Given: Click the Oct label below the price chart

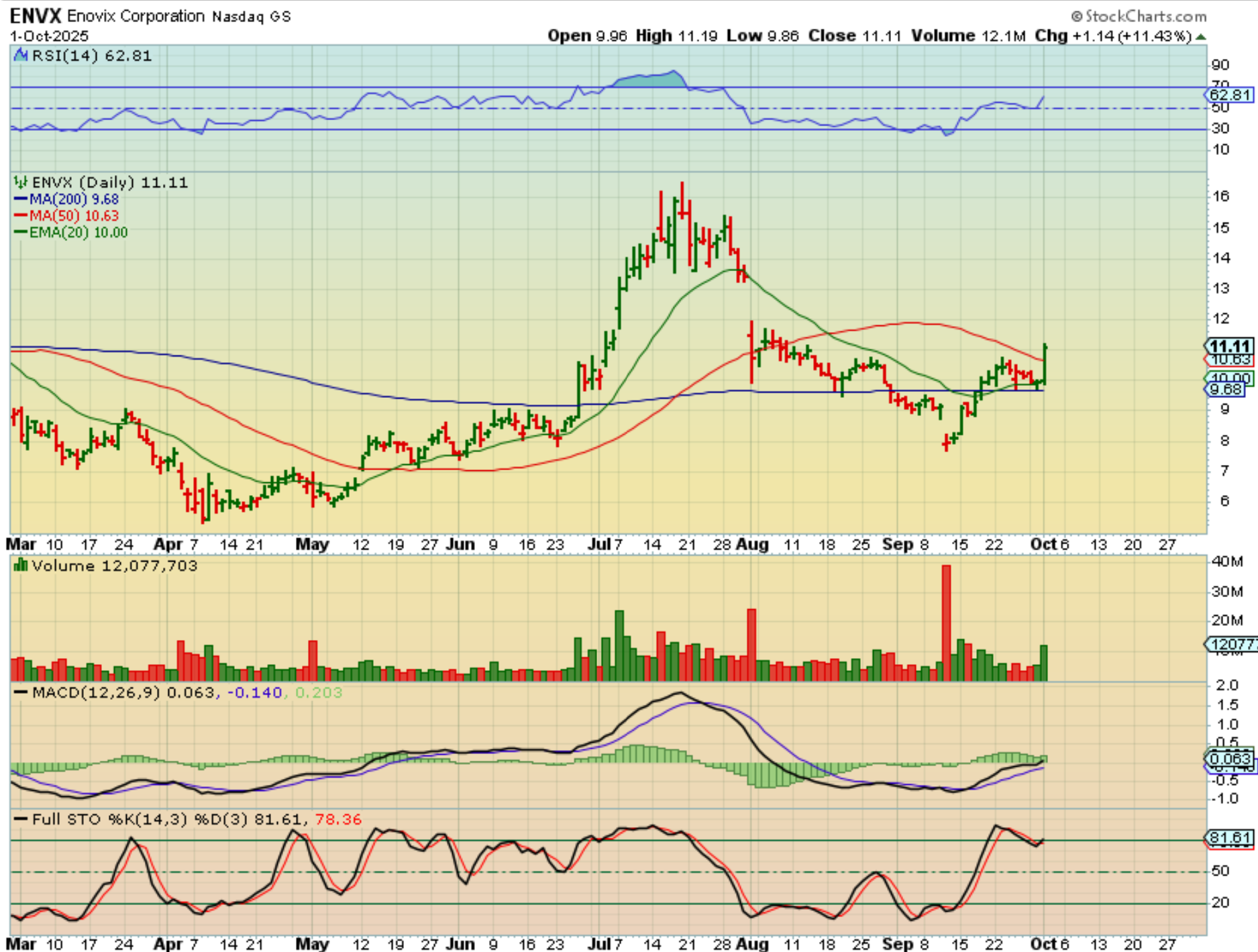Looking at the screenshot, I should 1043,544.
